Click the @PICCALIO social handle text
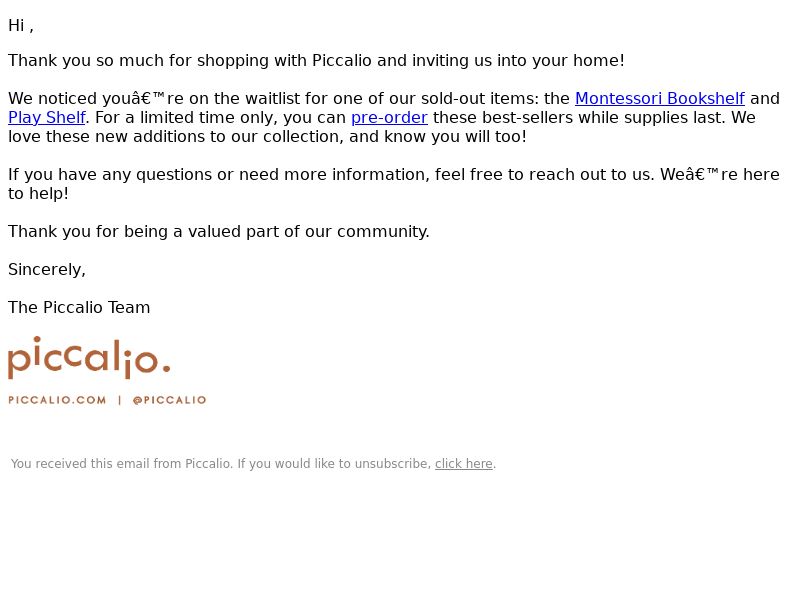Image resolution: width=800 pixels, height=600 pixels. click(x=169, y=400)
